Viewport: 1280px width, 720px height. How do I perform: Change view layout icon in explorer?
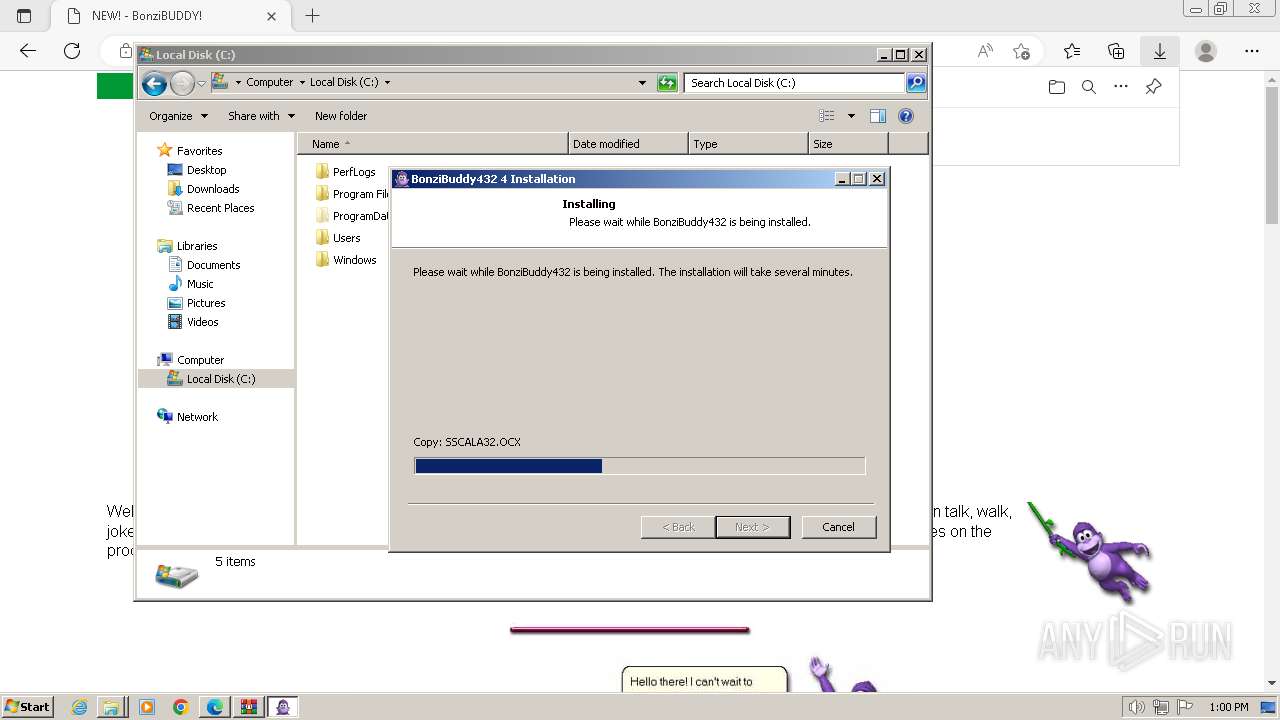click(x=827, y=116)
